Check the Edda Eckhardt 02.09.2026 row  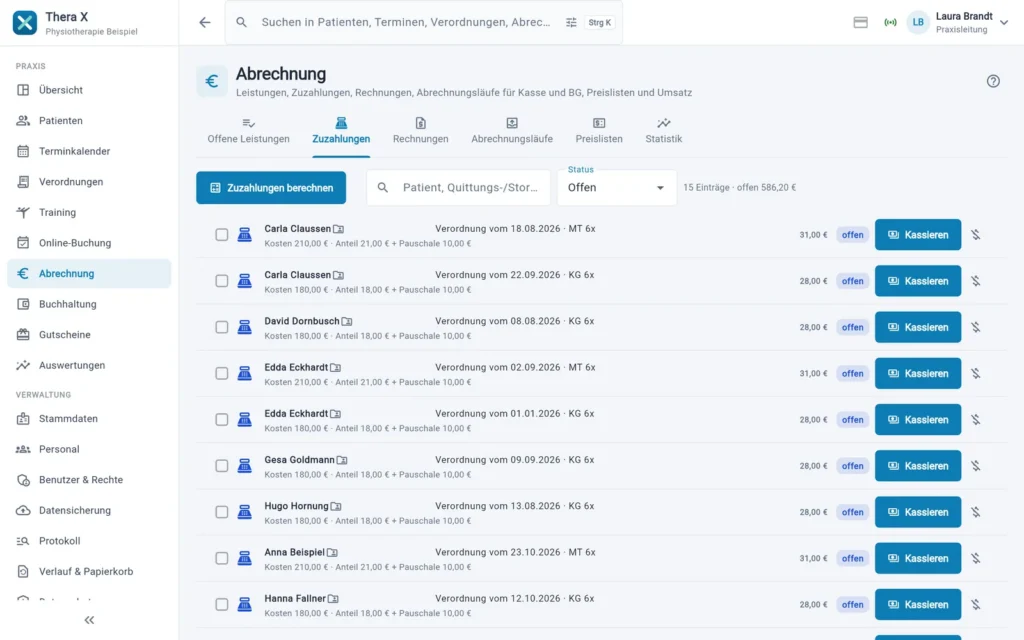click(x=222, y=374)
